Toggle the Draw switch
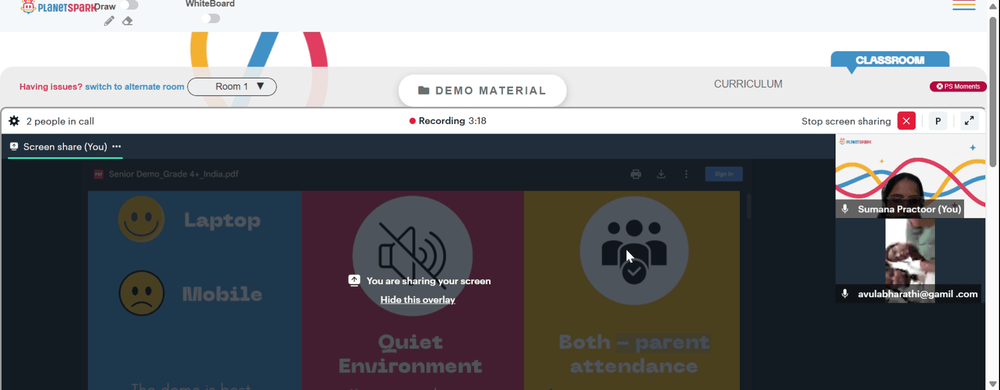Image resolution: width=1000 pixels, height=390 pixels. tap(129, 6)
